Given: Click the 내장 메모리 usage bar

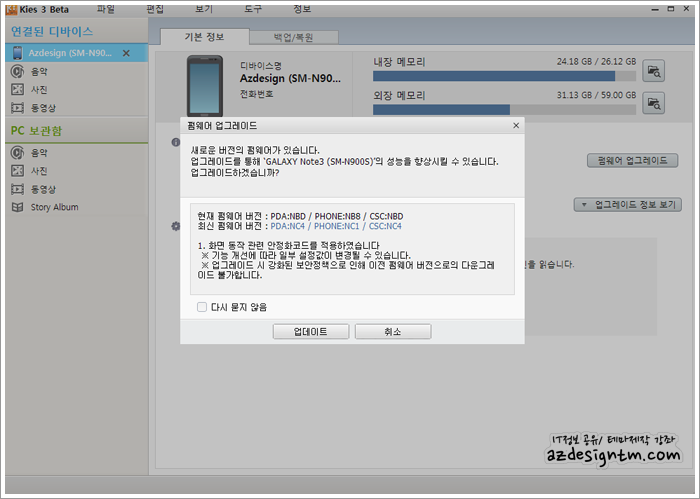Looking at the screenshot, I should [504, 76].
